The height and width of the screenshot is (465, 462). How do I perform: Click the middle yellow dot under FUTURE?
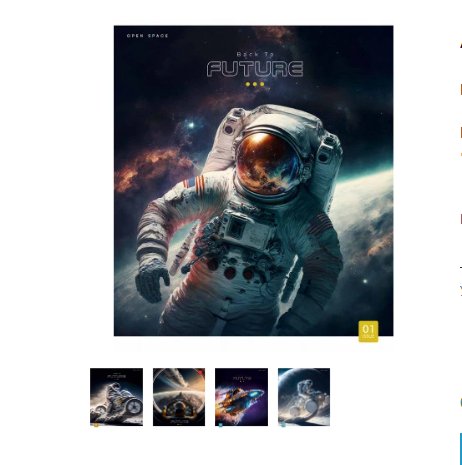pos(255,84)
